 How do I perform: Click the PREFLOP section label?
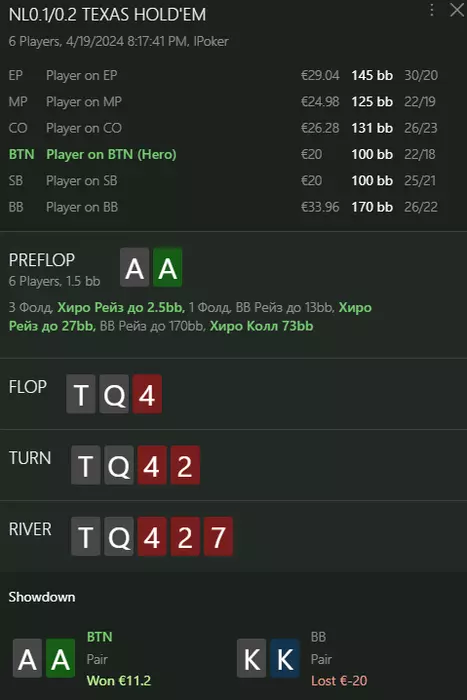42,260
